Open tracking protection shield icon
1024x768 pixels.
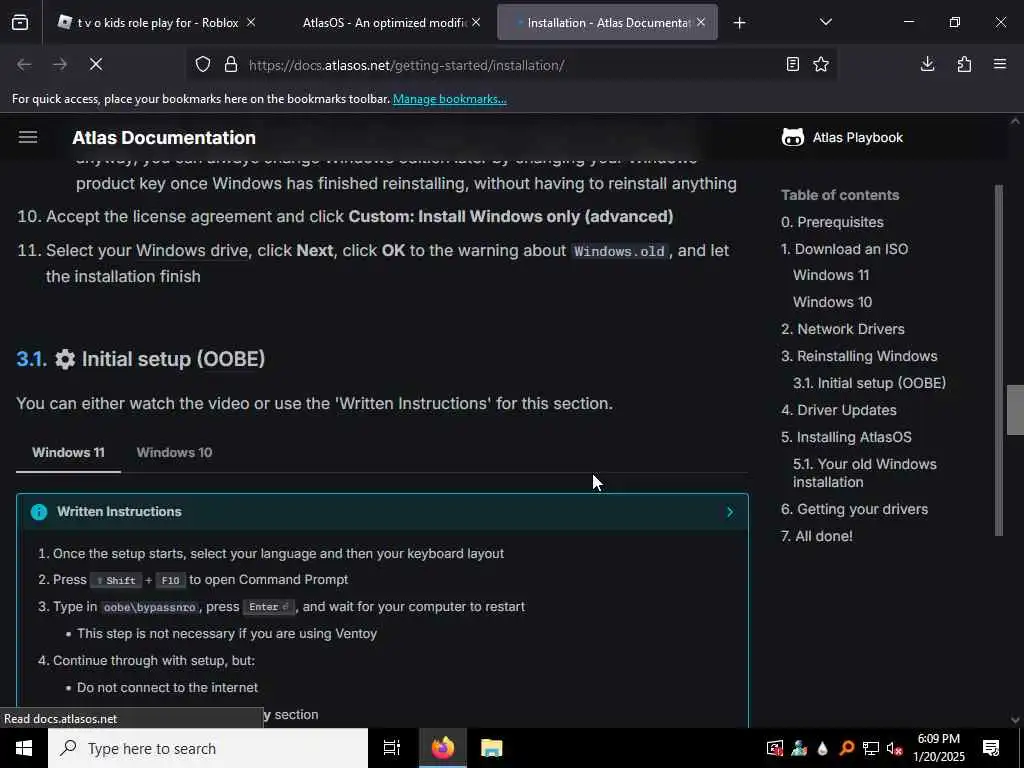click(203, 65)
